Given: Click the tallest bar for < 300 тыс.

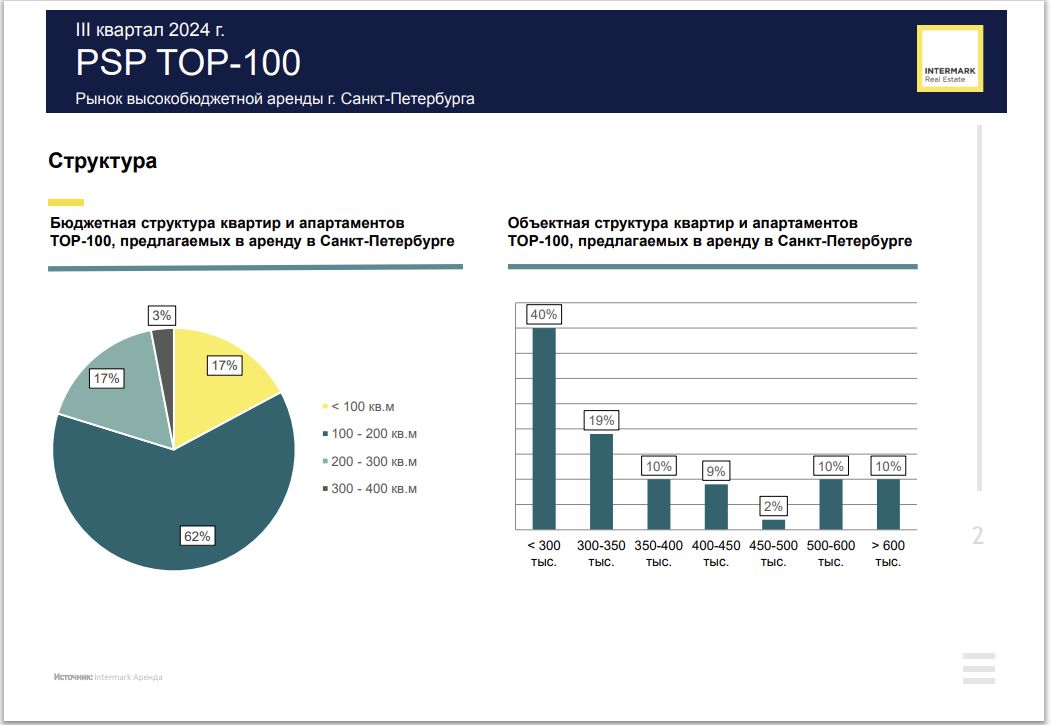Looking at the screenshot, I should click(x=544, y=429).
